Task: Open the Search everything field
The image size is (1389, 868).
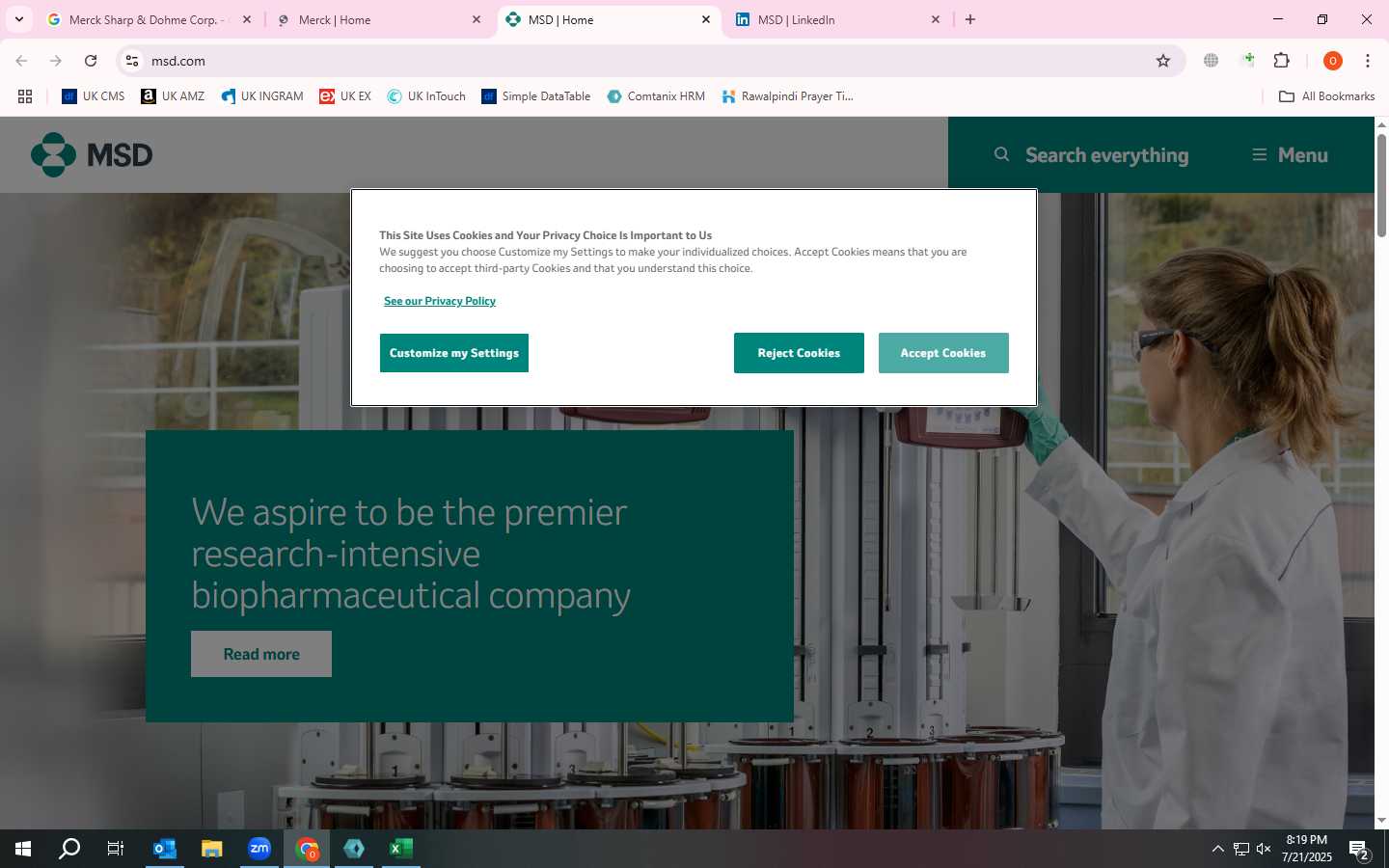Action: click(1091, 155)
